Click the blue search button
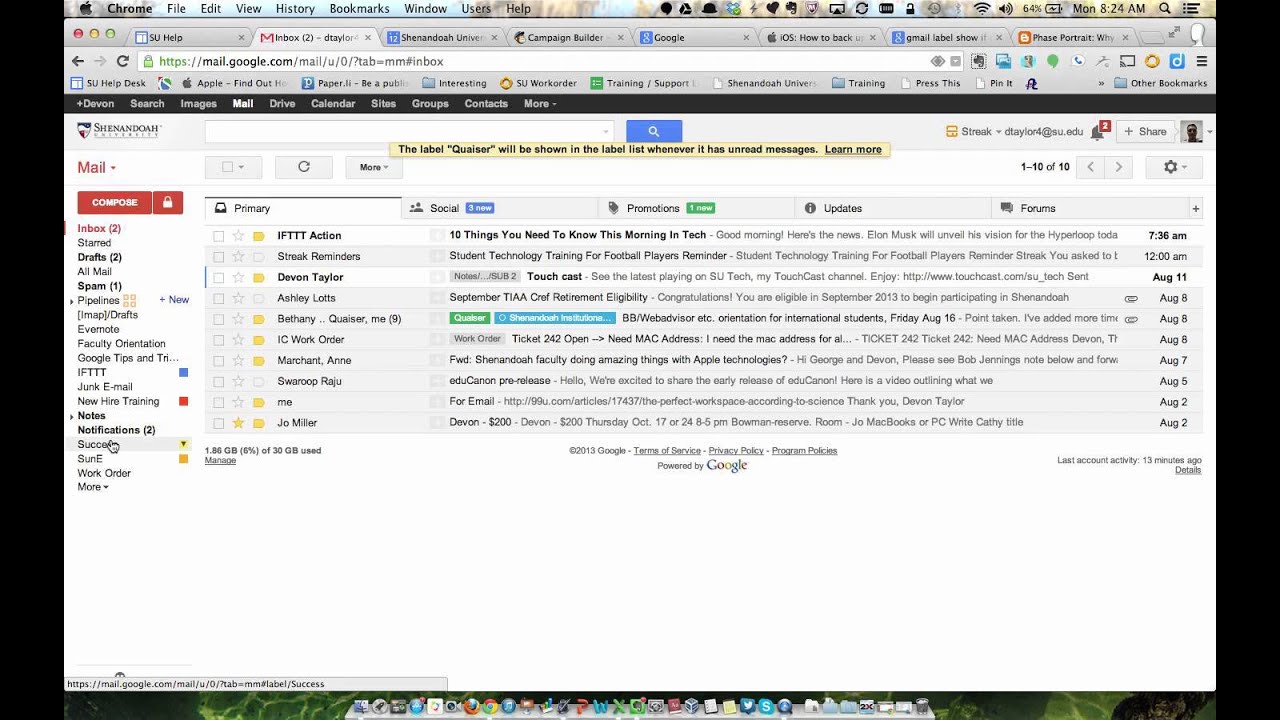The height and width of the screenshot is (720, 1280). pyautogui.click(x=654, y=131)
